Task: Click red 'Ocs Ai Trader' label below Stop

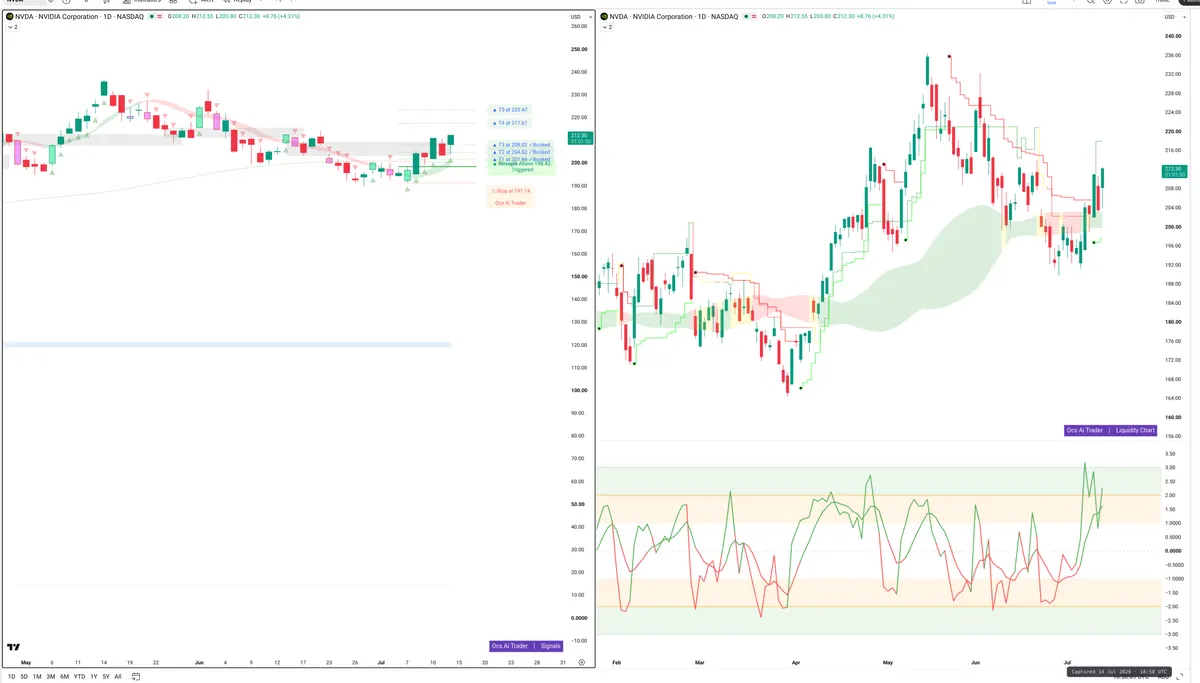Action: [510, 202]
